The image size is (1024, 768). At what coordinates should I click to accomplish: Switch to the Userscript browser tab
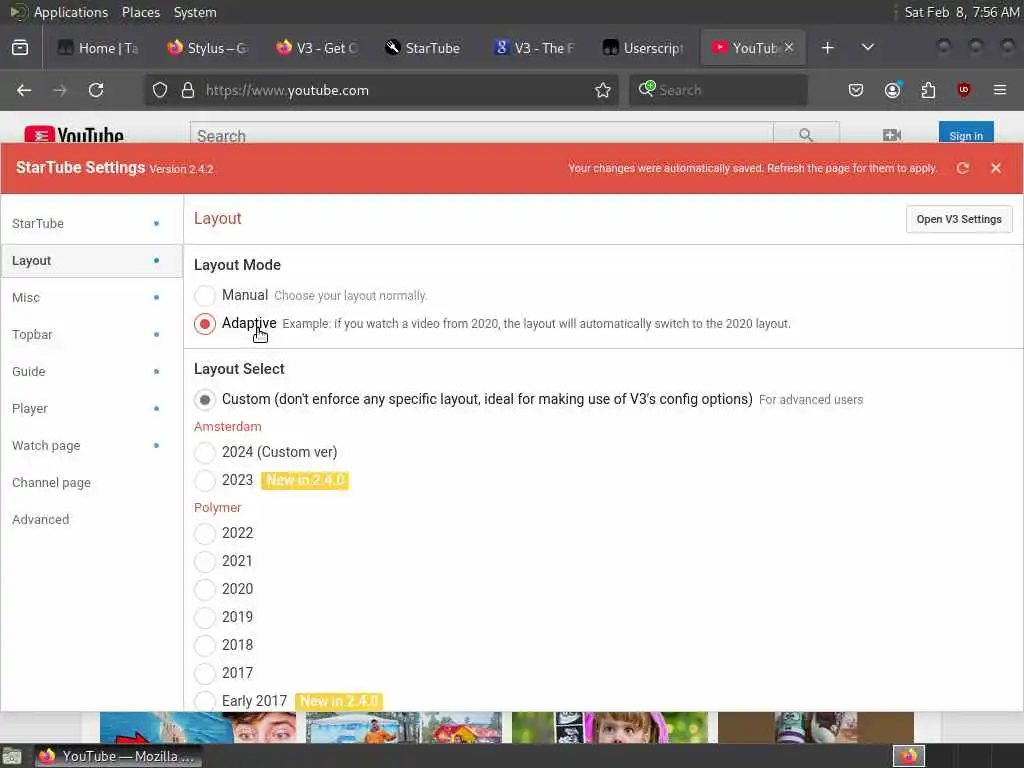pos(644,48)
